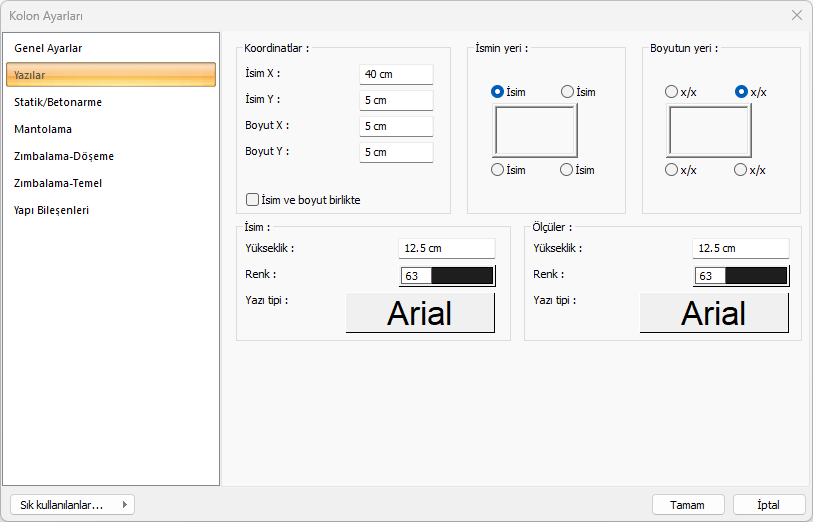813x522 pixels.
Task: Go to Mantolama settings
Action: click(43, 129)
